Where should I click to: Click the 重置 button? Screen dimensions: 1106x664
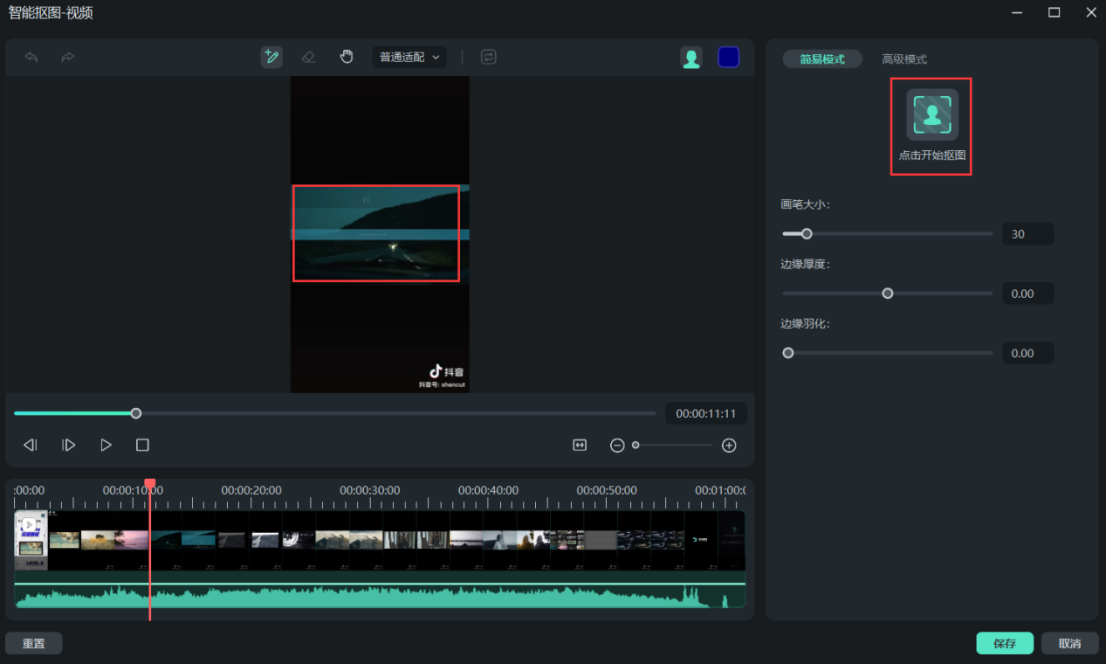[33, 643]
